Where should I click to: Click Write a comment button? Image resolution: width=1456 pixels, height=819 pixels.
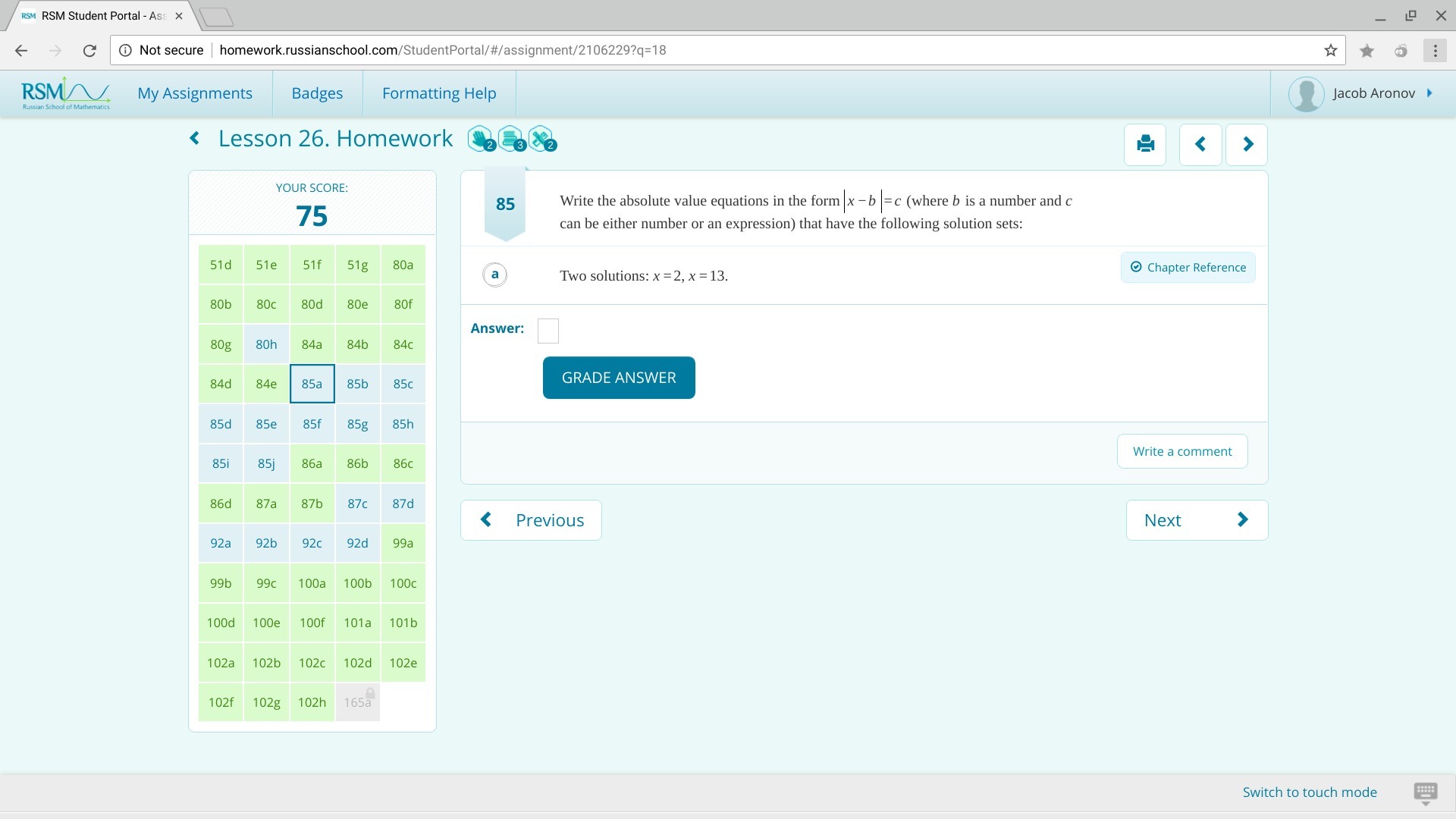pyautogui.click(x=1181, y=451)
